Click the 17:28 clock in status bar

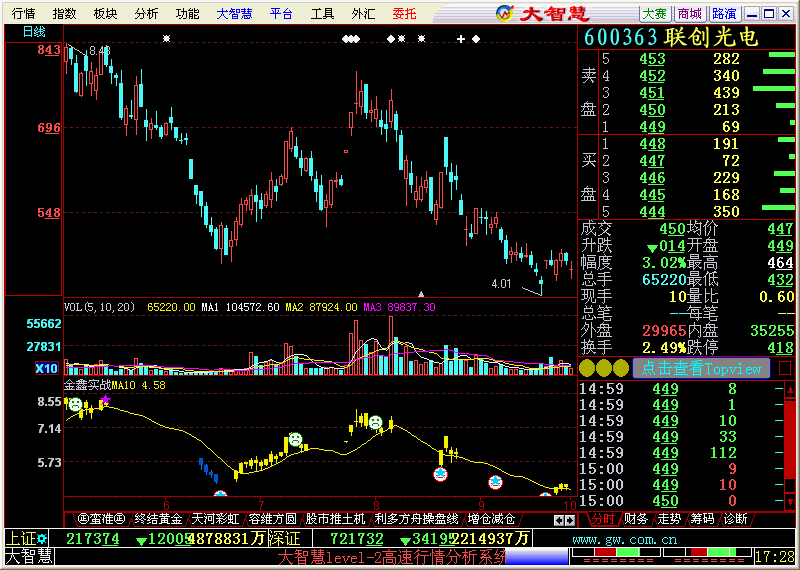point(773,557)
